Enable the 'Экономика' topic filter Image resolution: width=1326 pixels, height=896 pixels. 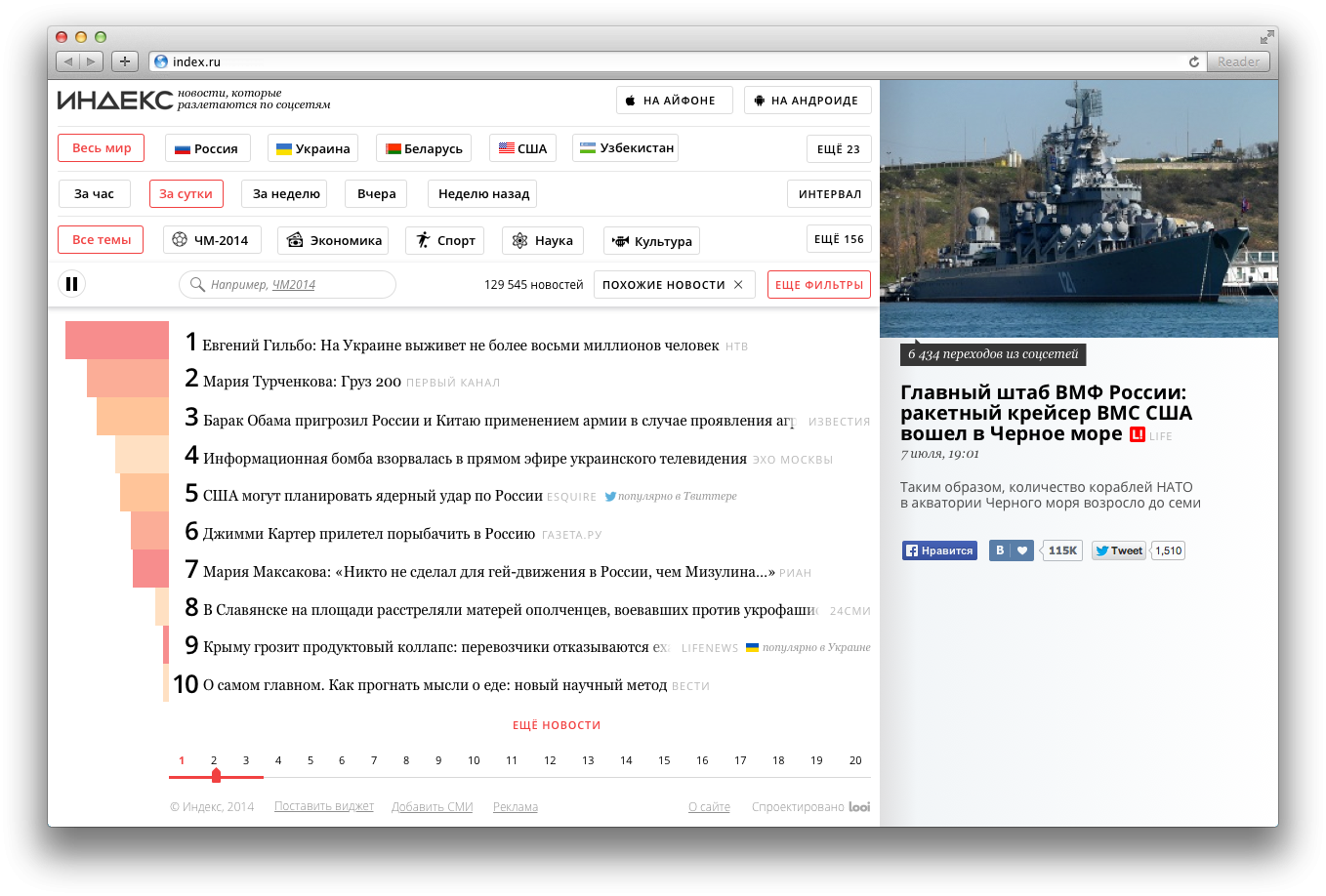(334, 241)
